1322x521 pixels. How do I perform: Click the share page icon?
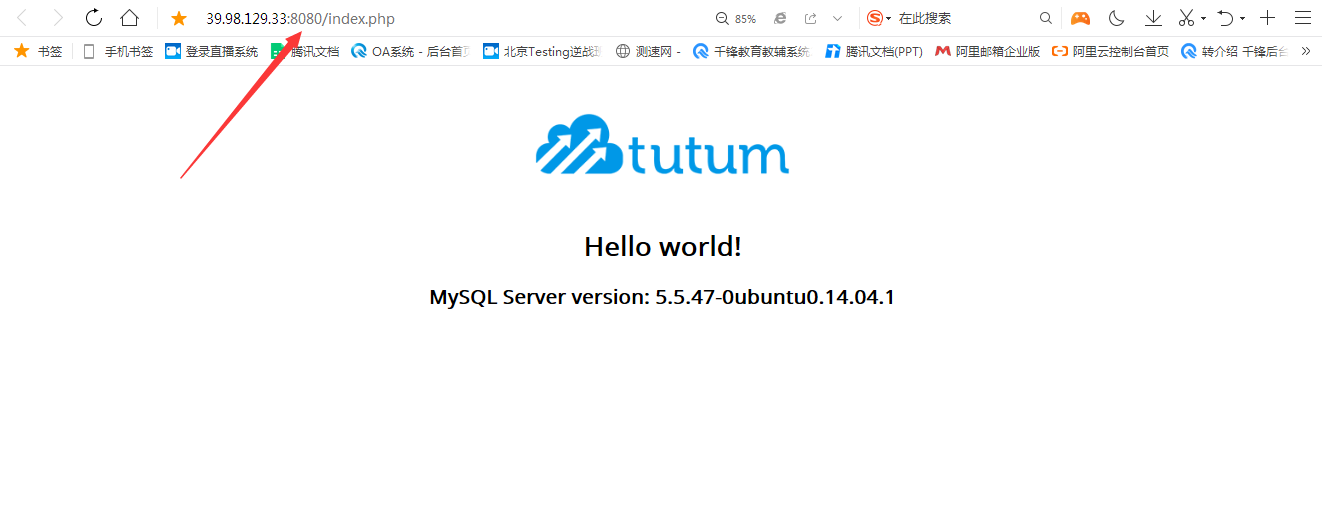pyautogui.click(x=811, y=19)
